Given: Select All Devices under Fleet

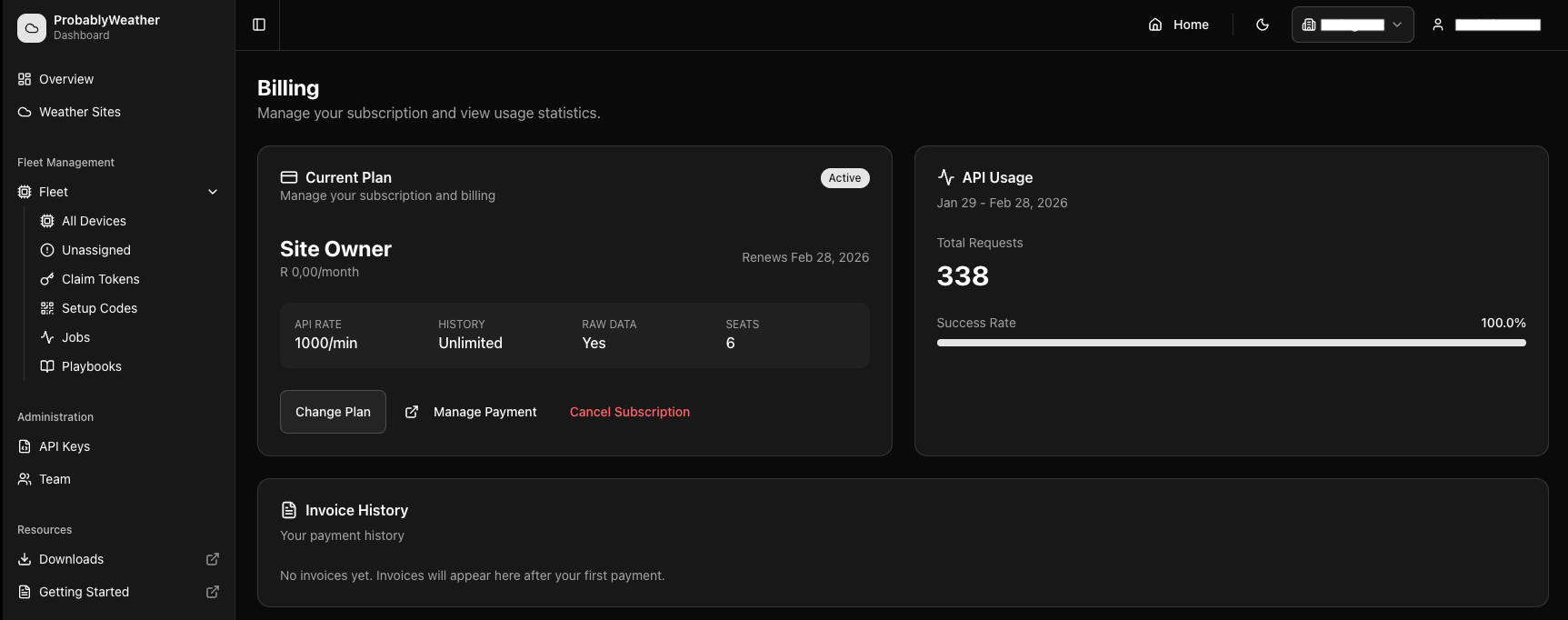Looking at the screenshot, I should pos(94,221).
